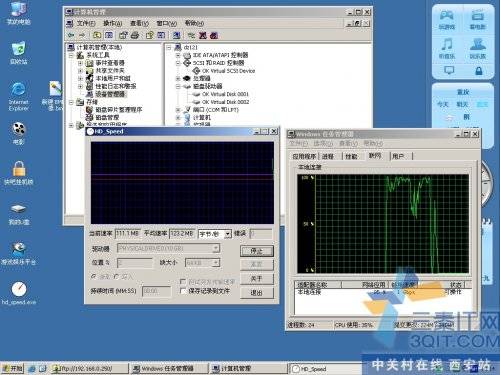
Task: Toggle the disabled checkbox above 保存记录到文件
Action: (183, 282)
